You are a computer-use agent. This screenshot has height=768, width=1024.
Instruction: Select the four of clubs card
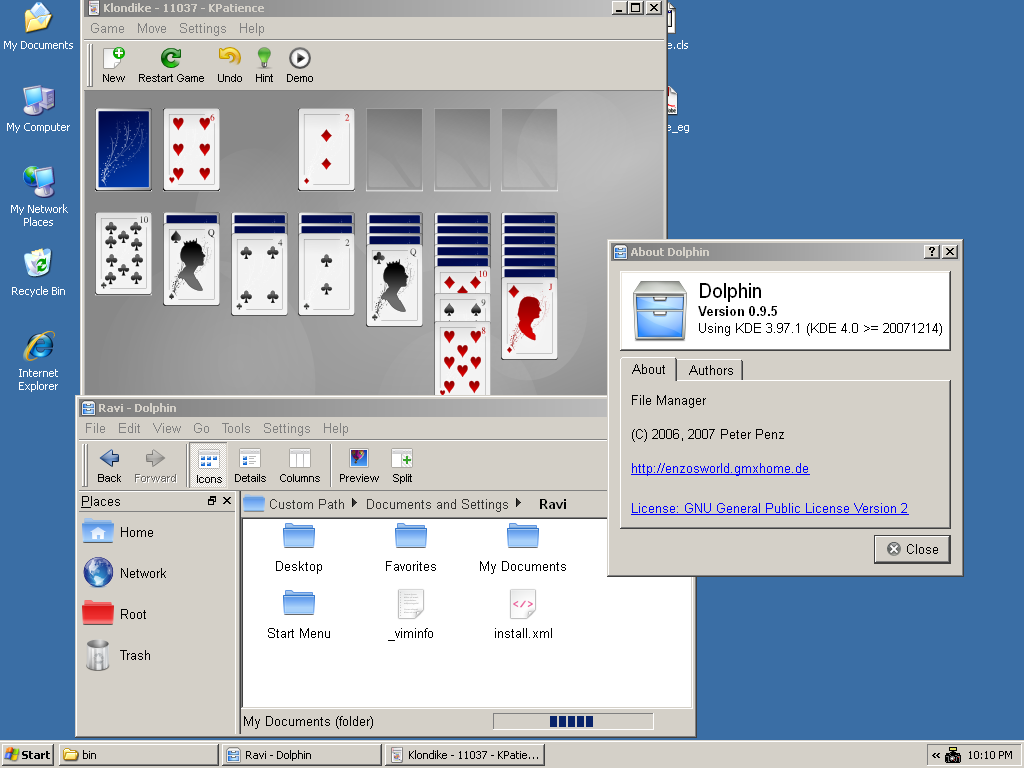(x=259, y=274)
